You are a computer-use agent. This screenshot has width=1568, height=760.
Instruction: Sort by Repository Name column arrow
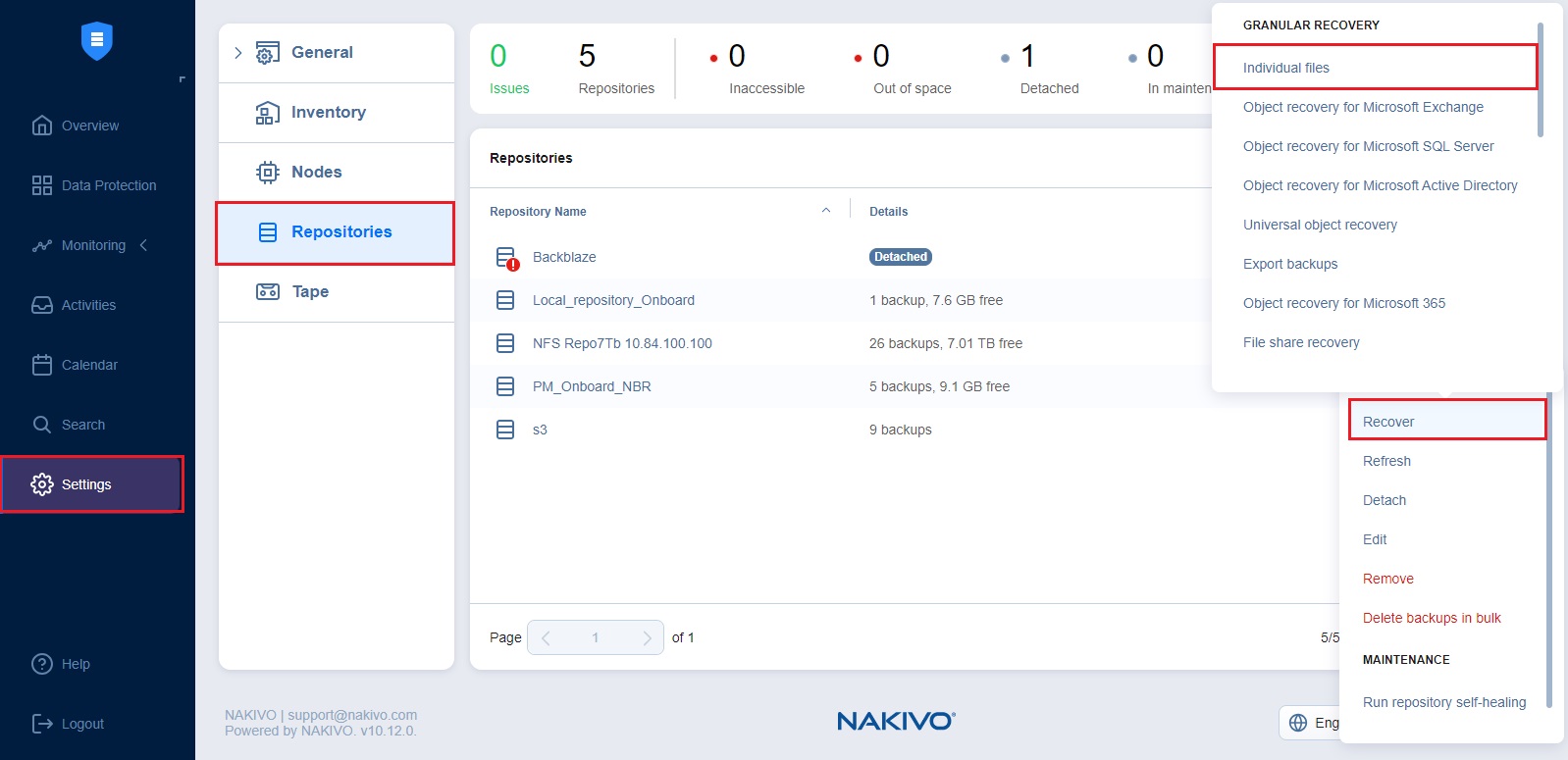pos(825,211)
